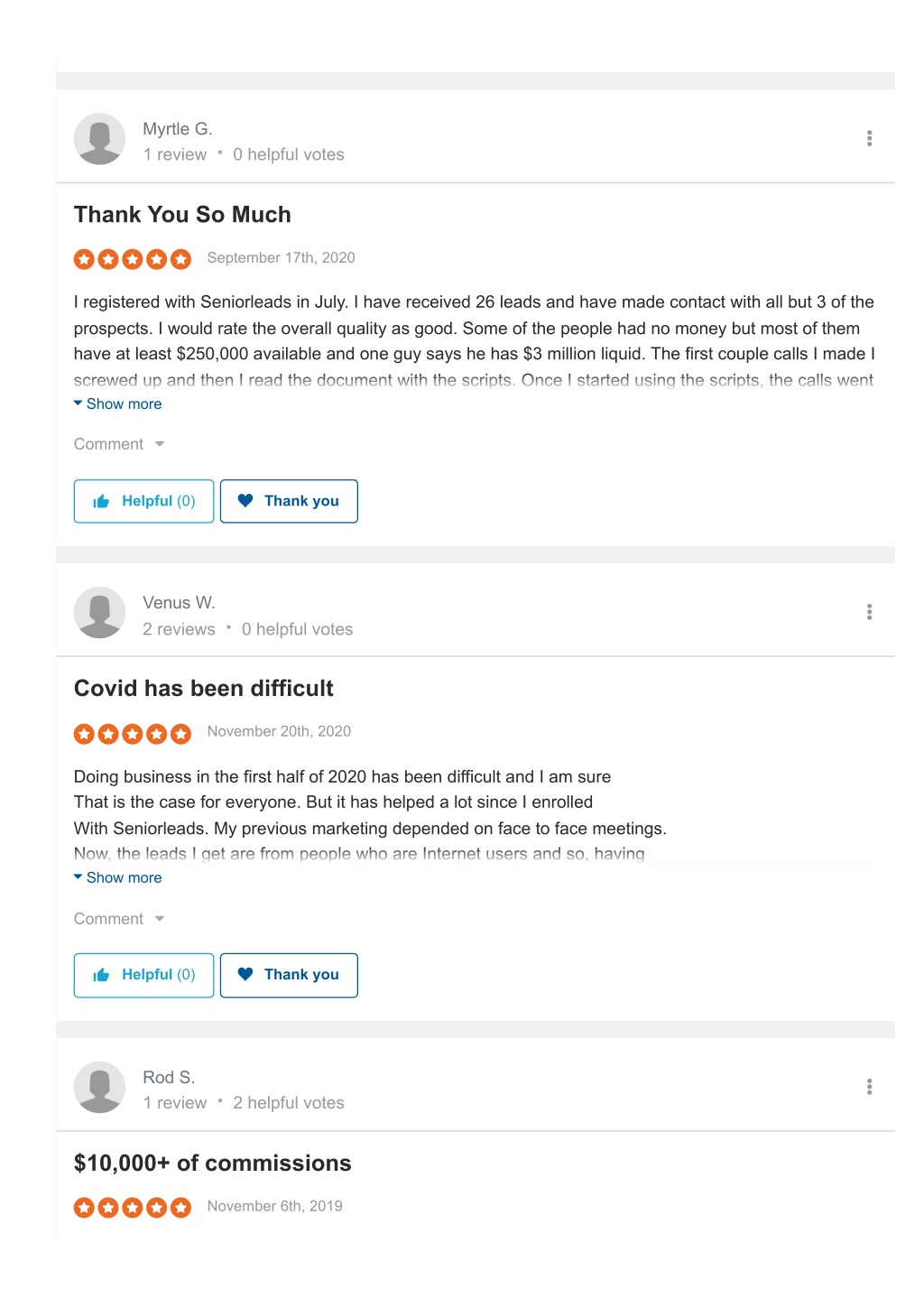Viewport: 924px width, 1308px height.
Task: Expand Show more on Venus W.'s review
Action: point(118,877)
